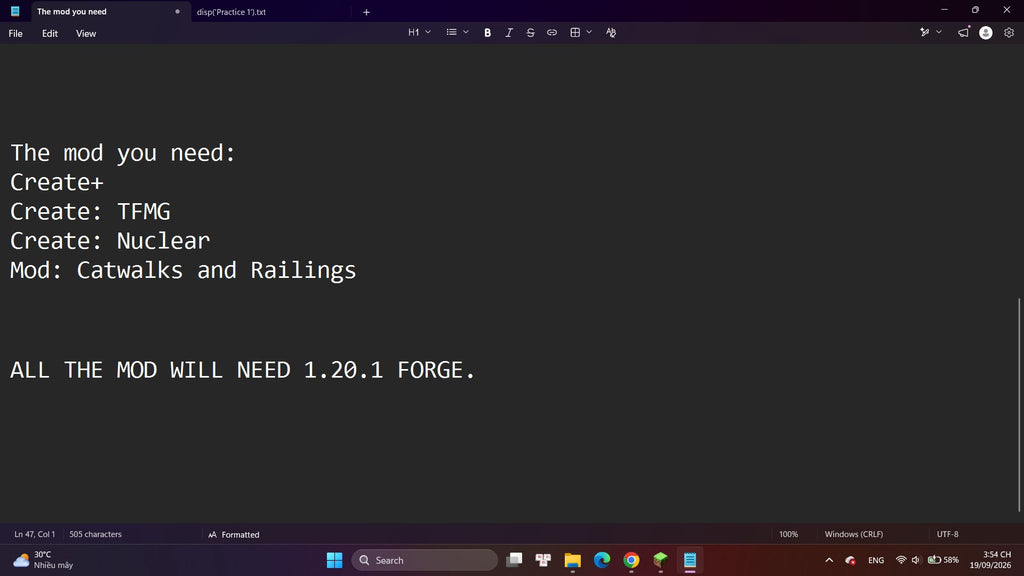The image size is (1024, 576).
Task: Open the account profile icon
Action: [x=985, y=33]
